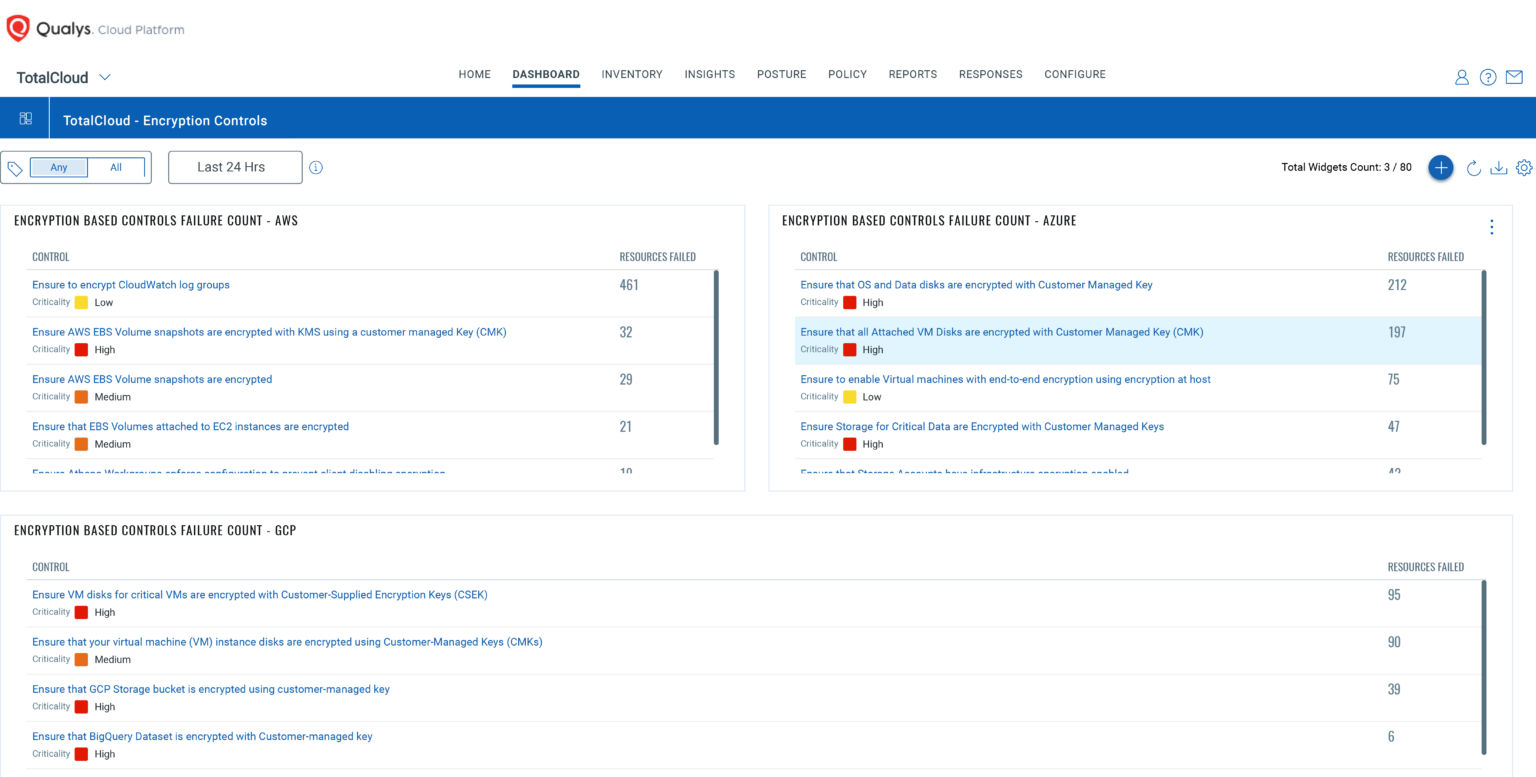Click the info icon next to Last 24 Hrs

(316, 167)
